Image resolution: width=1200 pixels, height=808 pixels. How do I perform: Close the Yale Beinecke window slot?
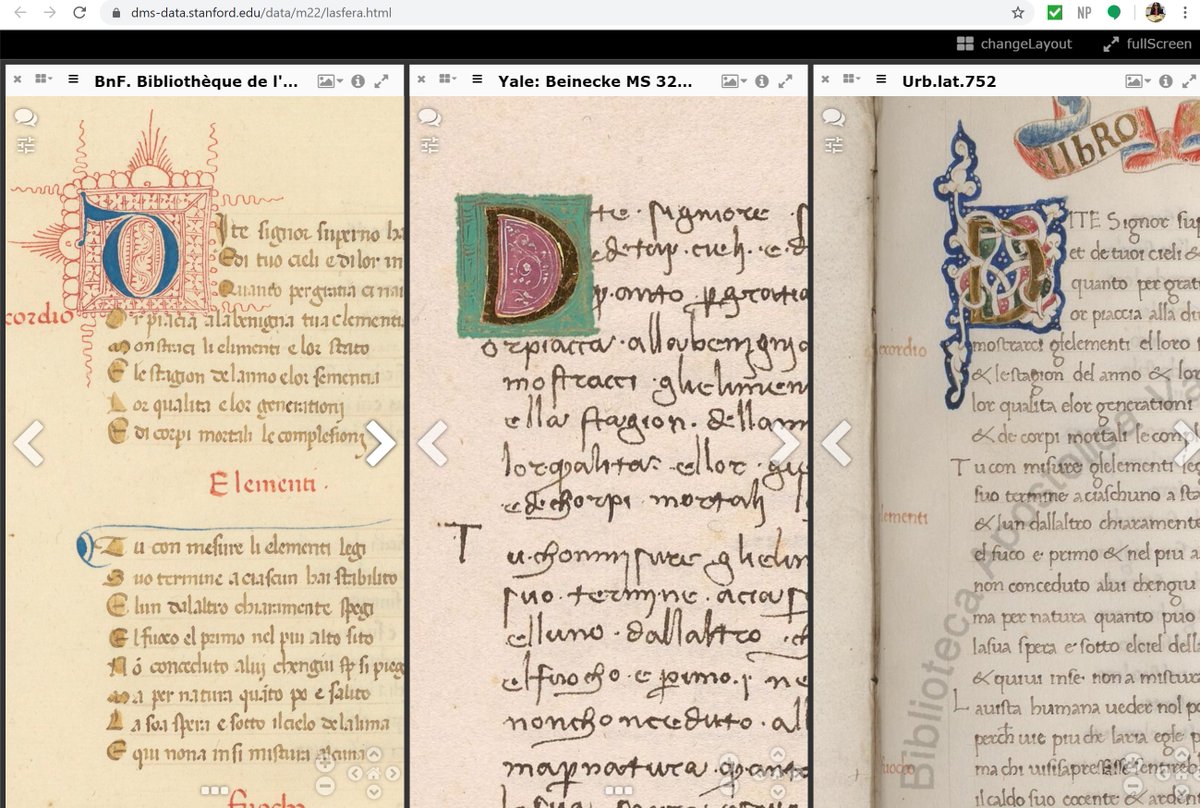pos(421,80)
